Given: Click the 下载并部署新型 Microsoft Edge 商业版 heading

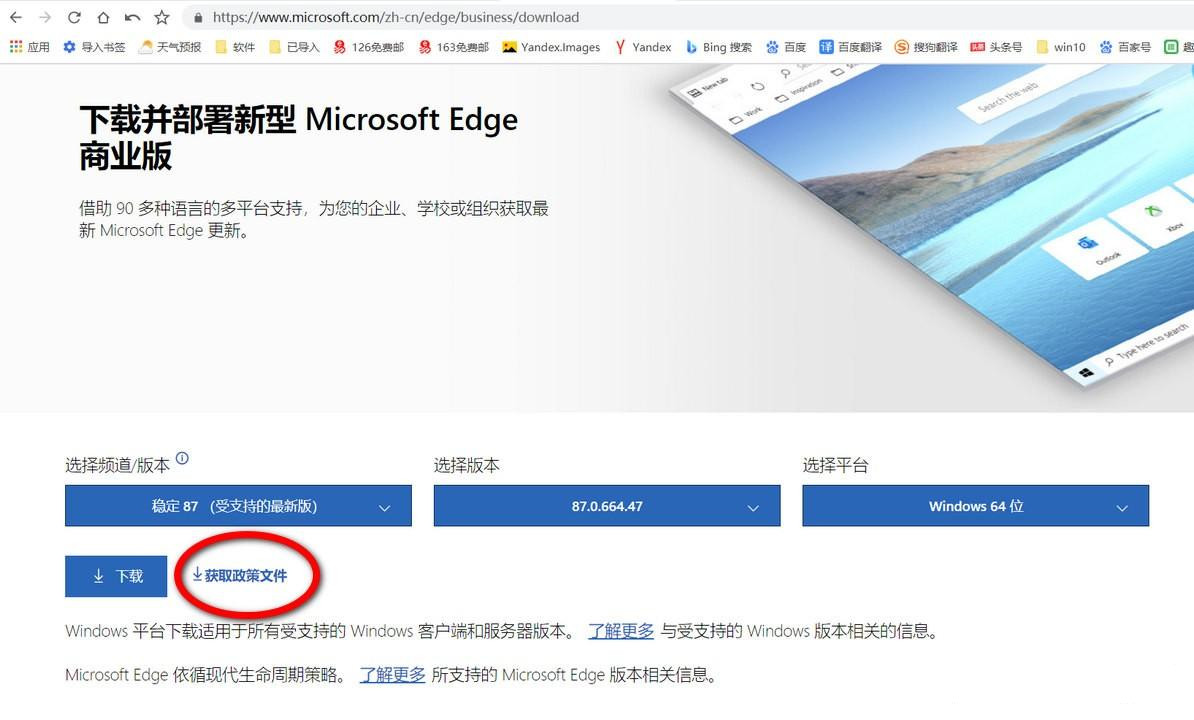Looking at the screenshot, I should pyautogui.click(x=298, y=138).
